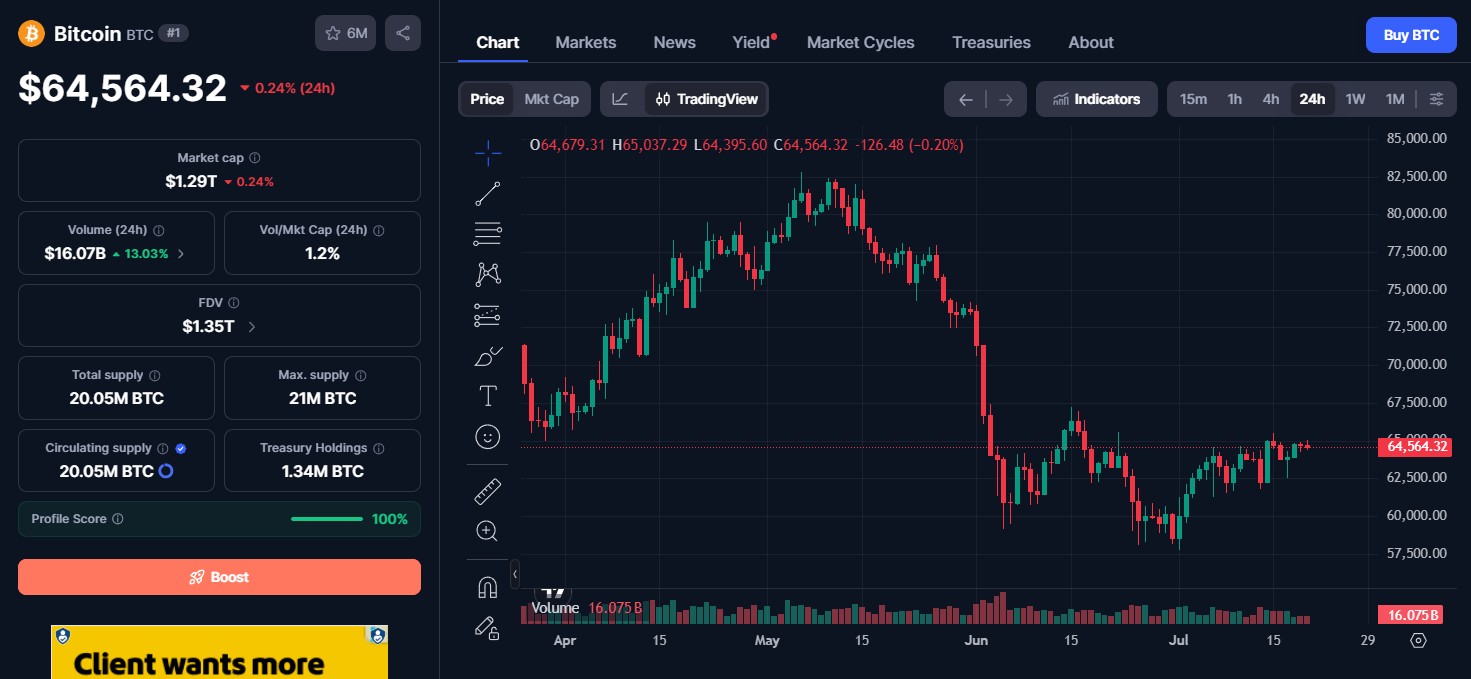1471x679 pixels.
Task: Show Volume (24h) info icon
Action: point(158,230)
